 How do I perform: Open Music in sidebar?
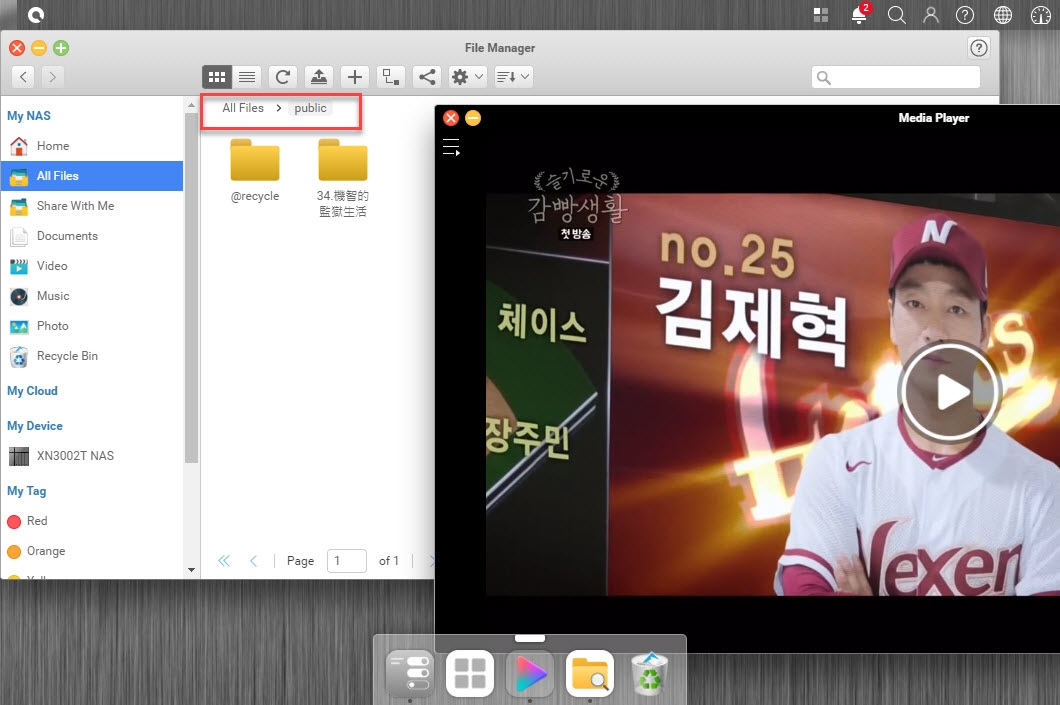[x=92, y=296]
